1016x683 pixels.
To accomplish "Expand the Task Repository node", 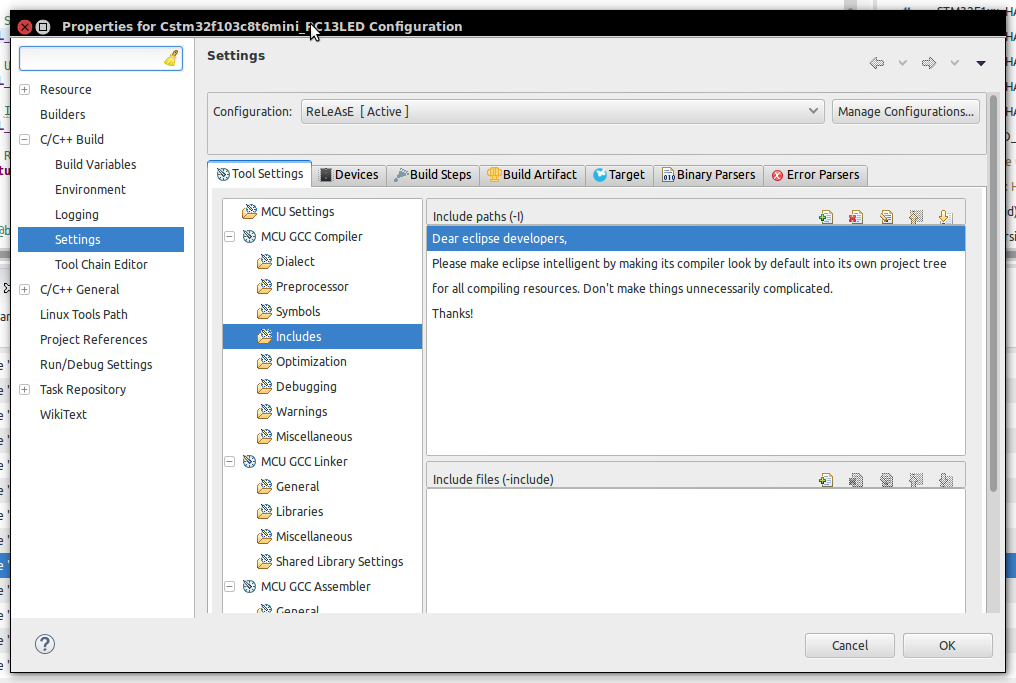I will coord(25,389).
